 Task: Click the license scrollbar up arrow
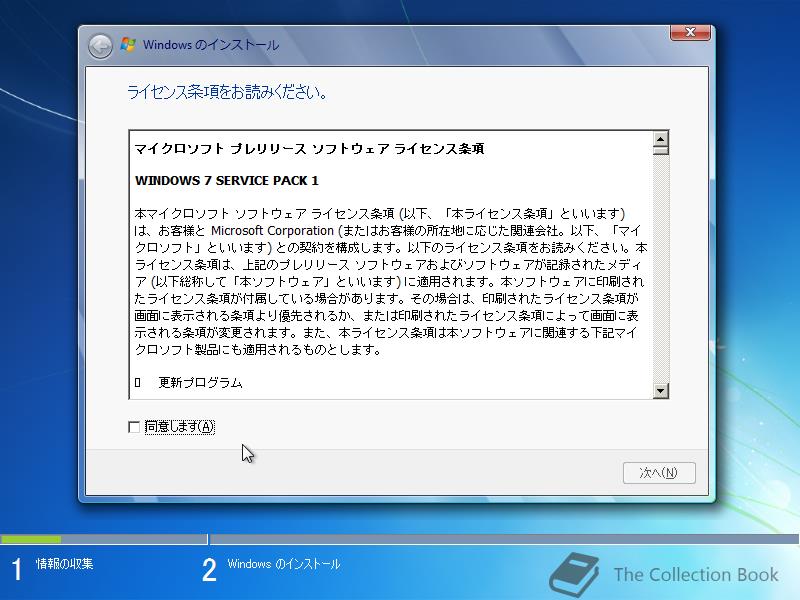661,139
